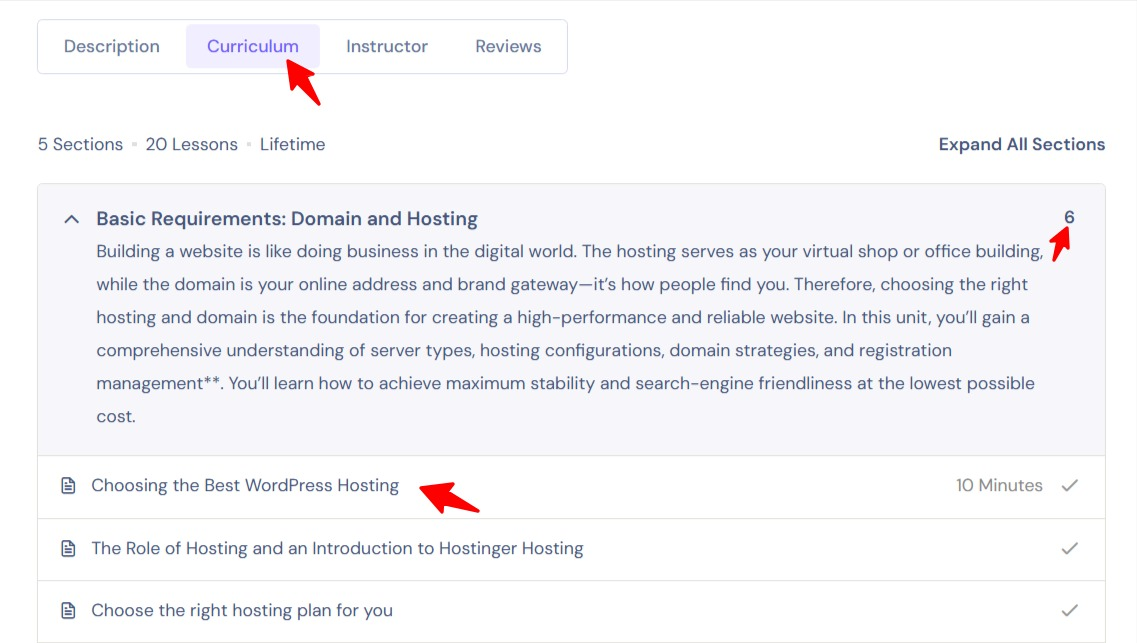Switch to the Description tab

112,47
